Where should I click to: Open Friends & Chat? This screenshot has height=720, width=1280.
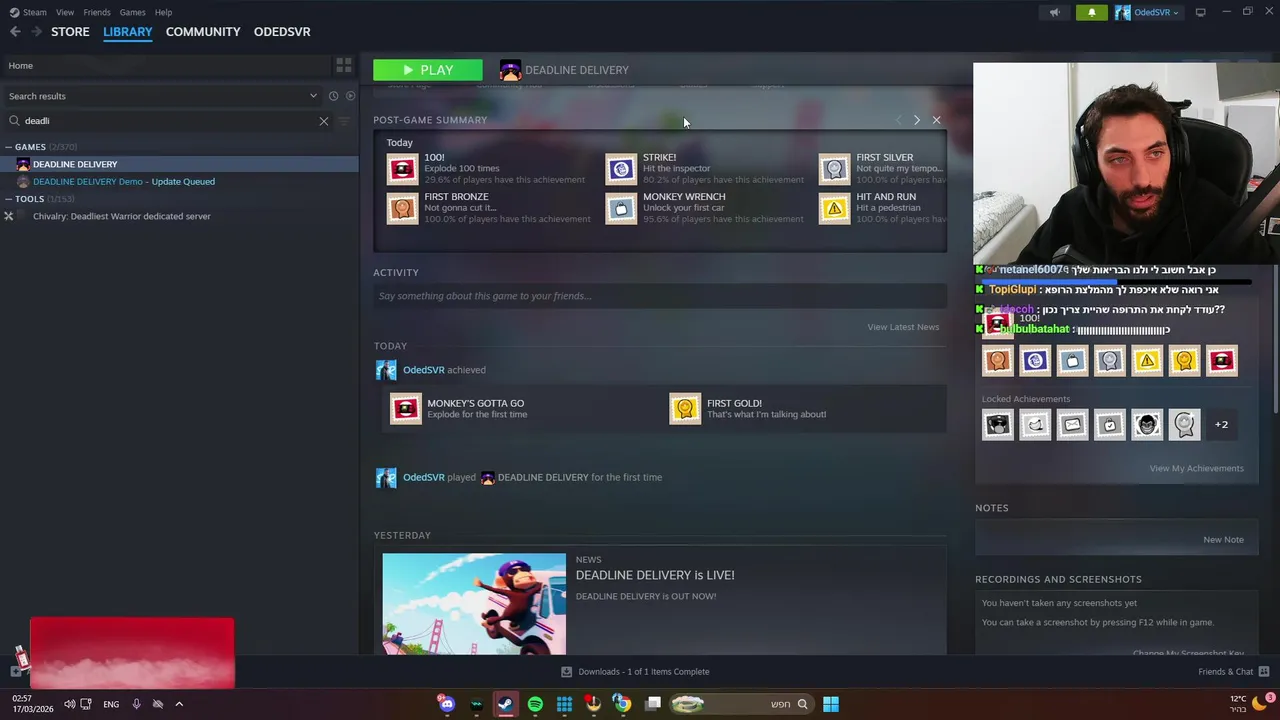(x=1233, y=672)
